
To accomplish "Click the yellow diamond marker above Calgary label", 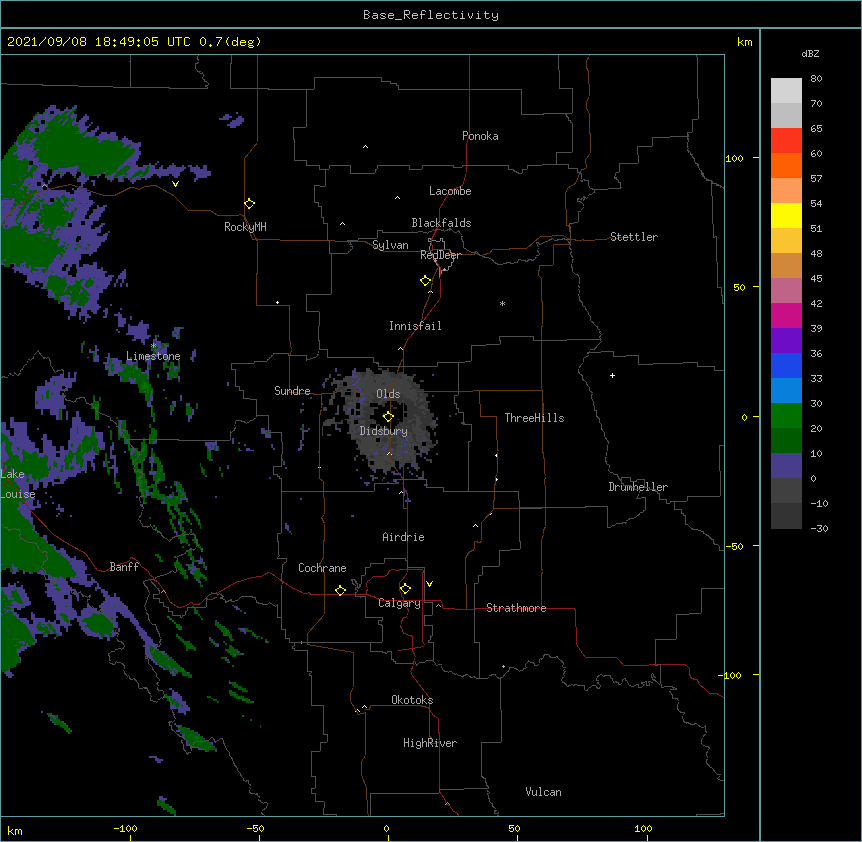I will click(x=405, y=589).
